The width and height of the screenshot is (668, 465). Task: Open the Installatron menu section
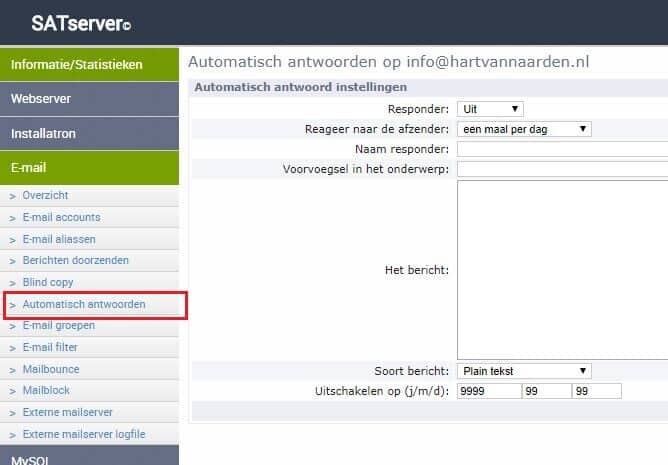click(89, 133)
